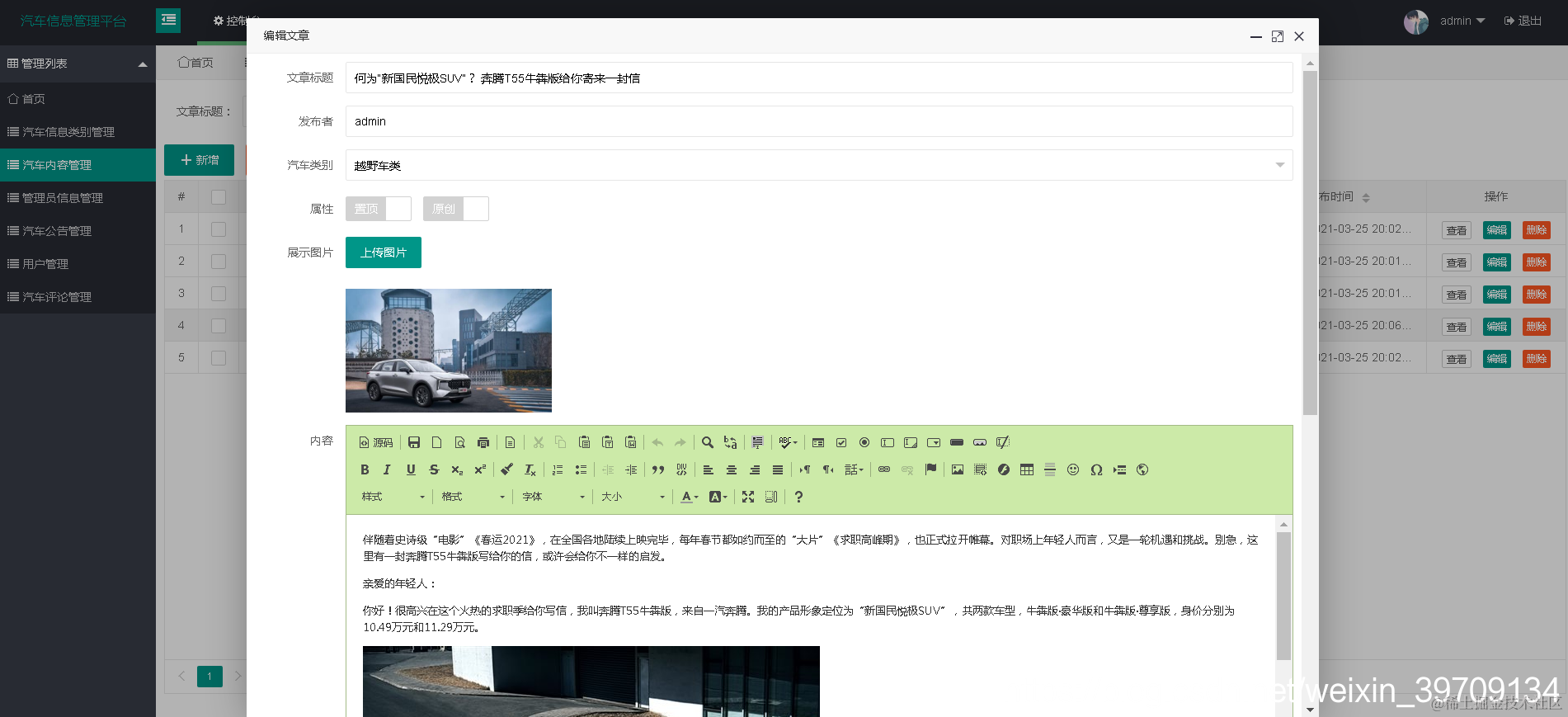Open the 大小 size dropdown

point(633,497)
